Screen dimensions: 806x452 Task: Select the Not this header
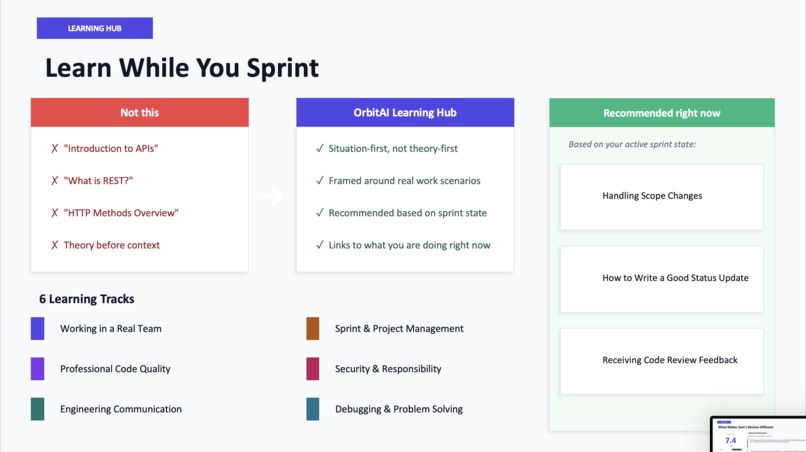tap(140, 113)
